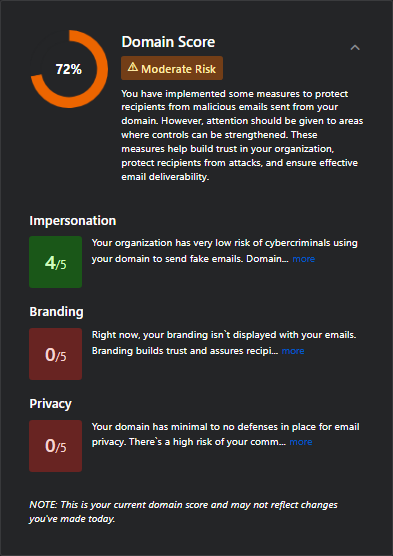Expand Privacy description with more link

(x=301, y=442)
